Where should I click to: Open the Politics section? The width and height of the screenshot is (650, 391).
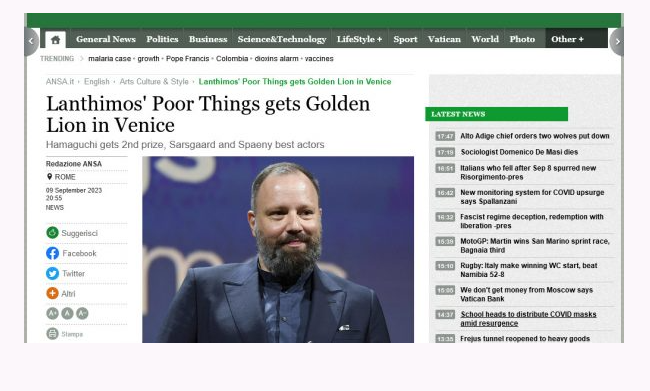162,39
